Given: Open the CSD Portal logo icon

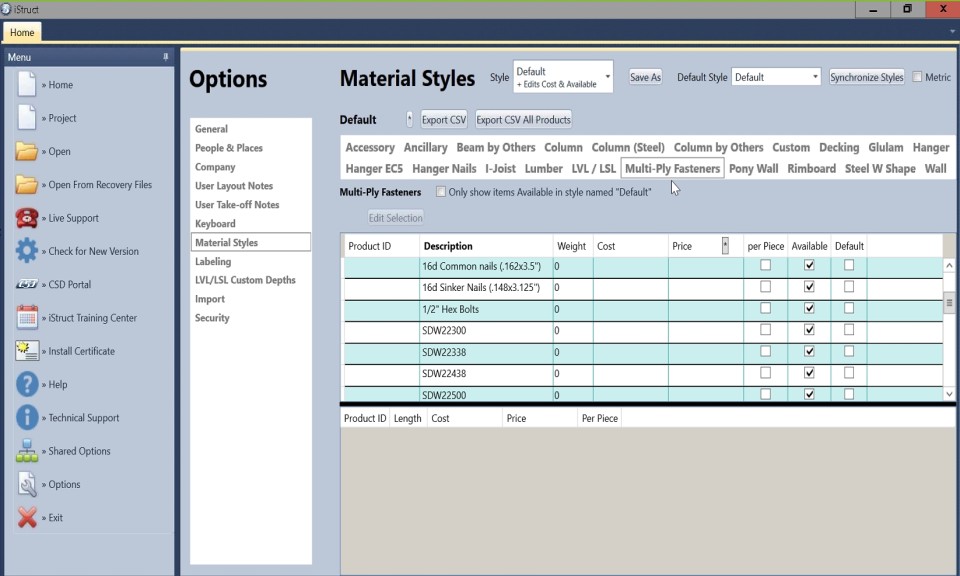Looking at the screenshot, I should [x=27, y=285].
